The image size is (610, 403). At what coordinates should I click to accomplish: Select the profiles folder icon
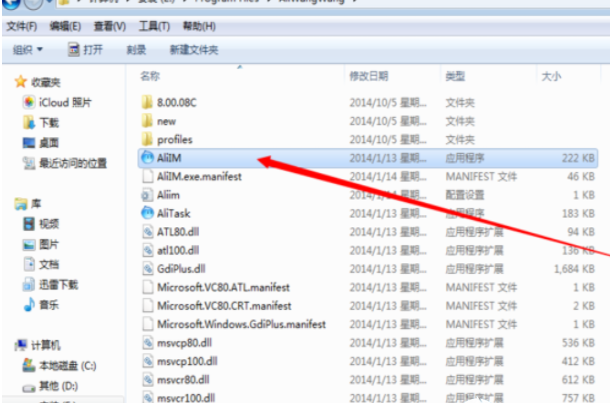147,139
